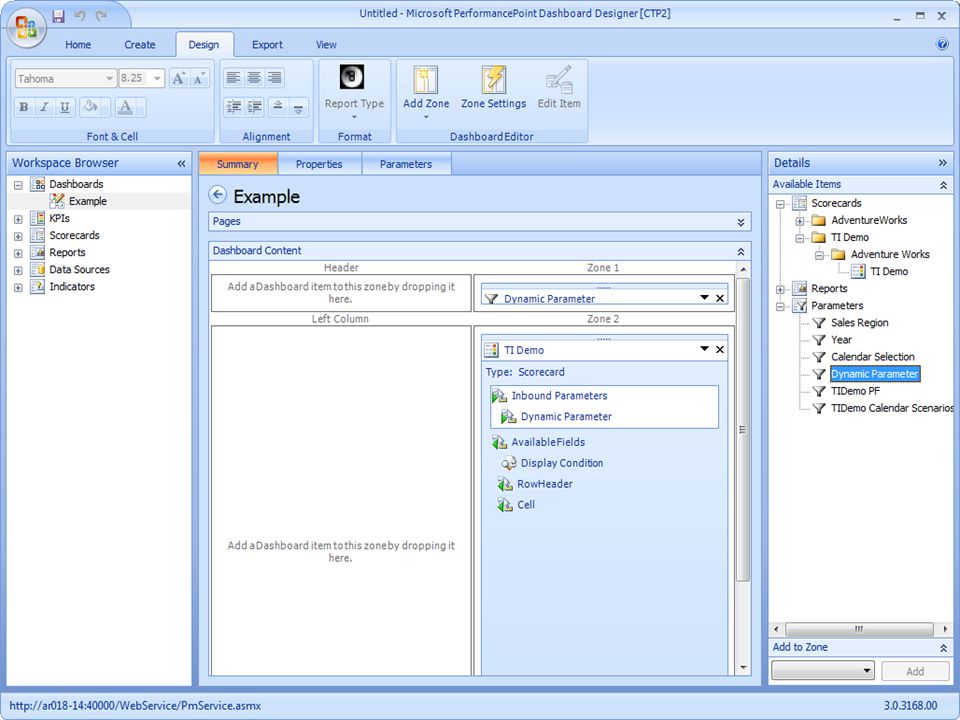
Task: Align text right
Action: 275,78
